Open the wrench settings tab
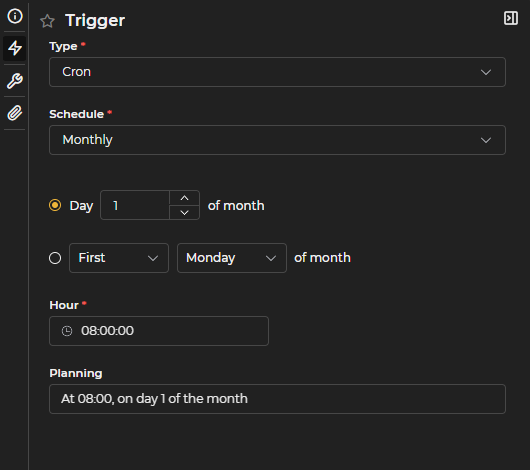The width and height of the screenshot is (530, 470). 15,81
